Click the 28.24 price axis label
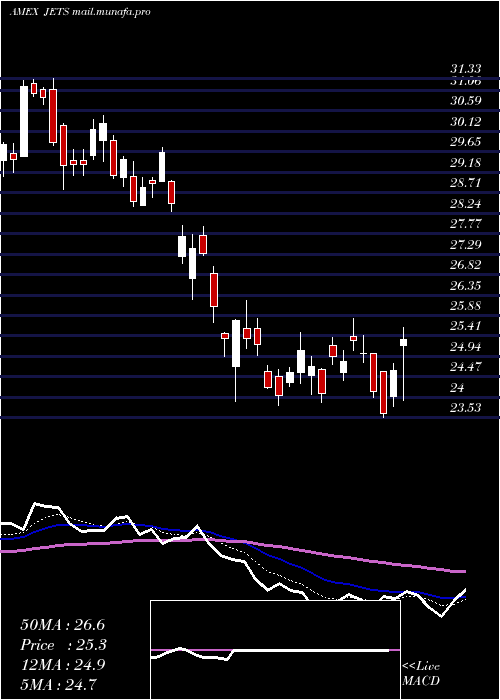 465,204
